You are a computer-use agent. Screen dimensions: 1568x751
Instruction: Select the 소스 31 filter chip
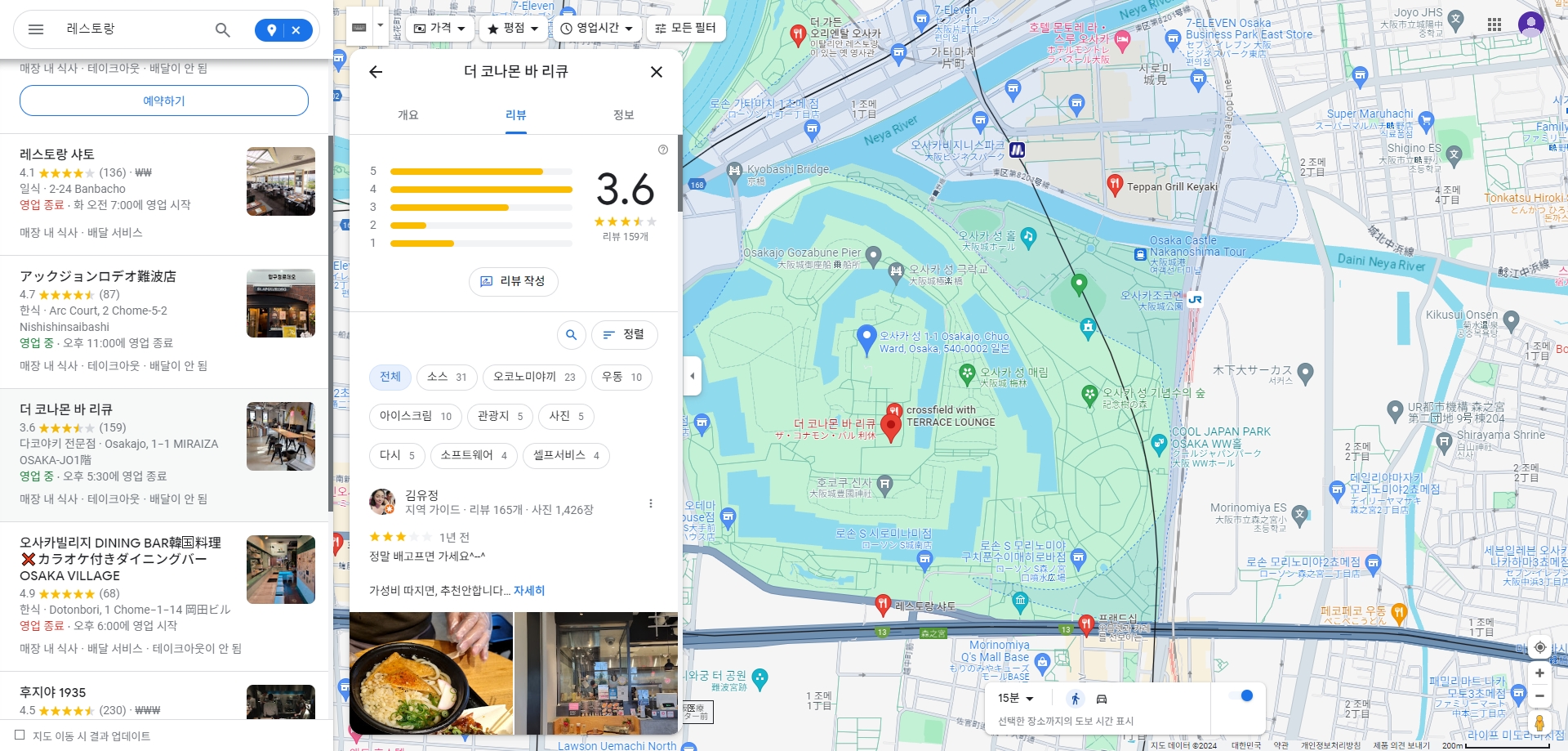coord(447,377)
